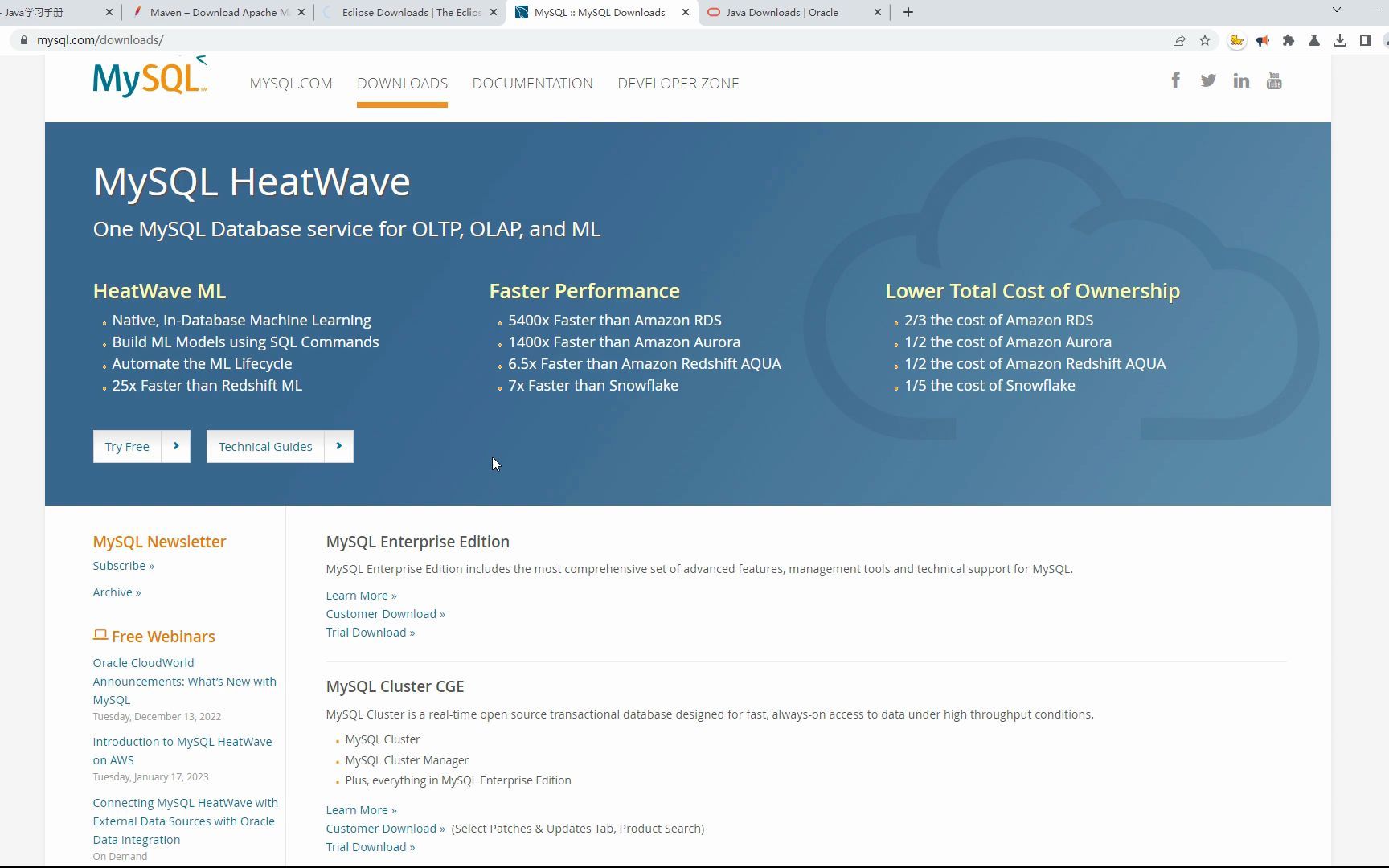This screenshot has height=868, width=1389.
Task: Click the share page icon
Action: tap(1178, 40)
